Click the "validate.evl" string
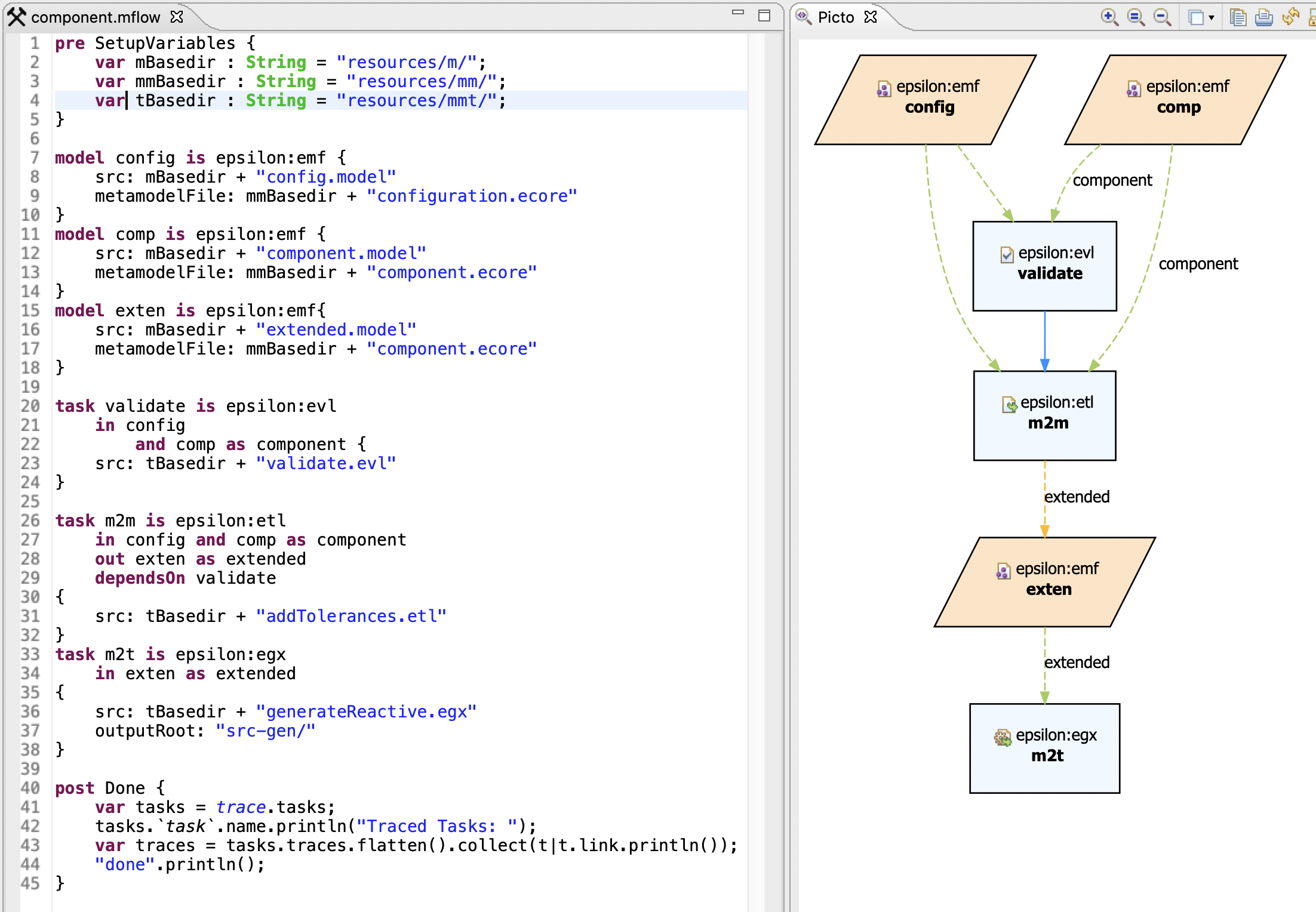This screenshot has width=1316, height=912. click(326, 463)
